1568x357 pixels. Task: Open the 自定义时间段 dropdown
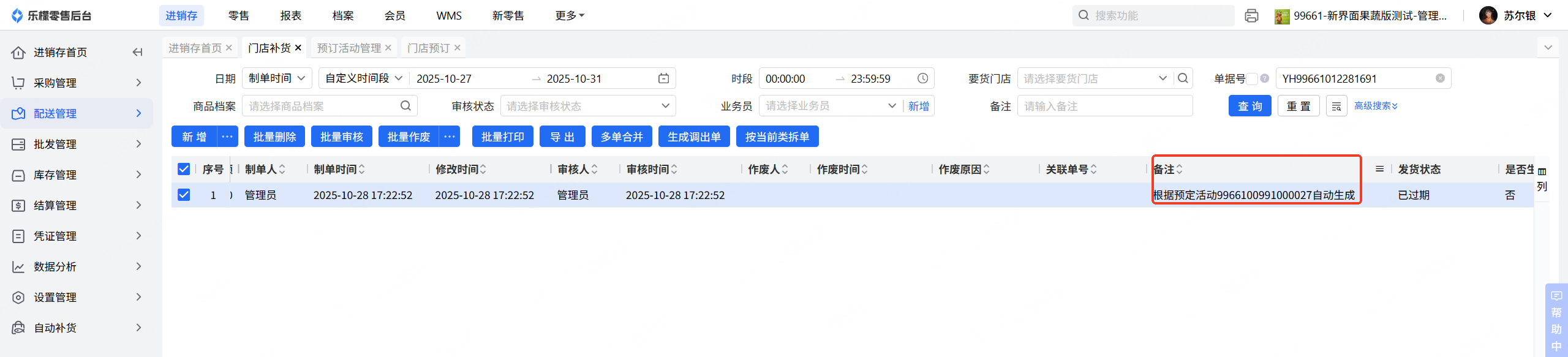point(364,78)
